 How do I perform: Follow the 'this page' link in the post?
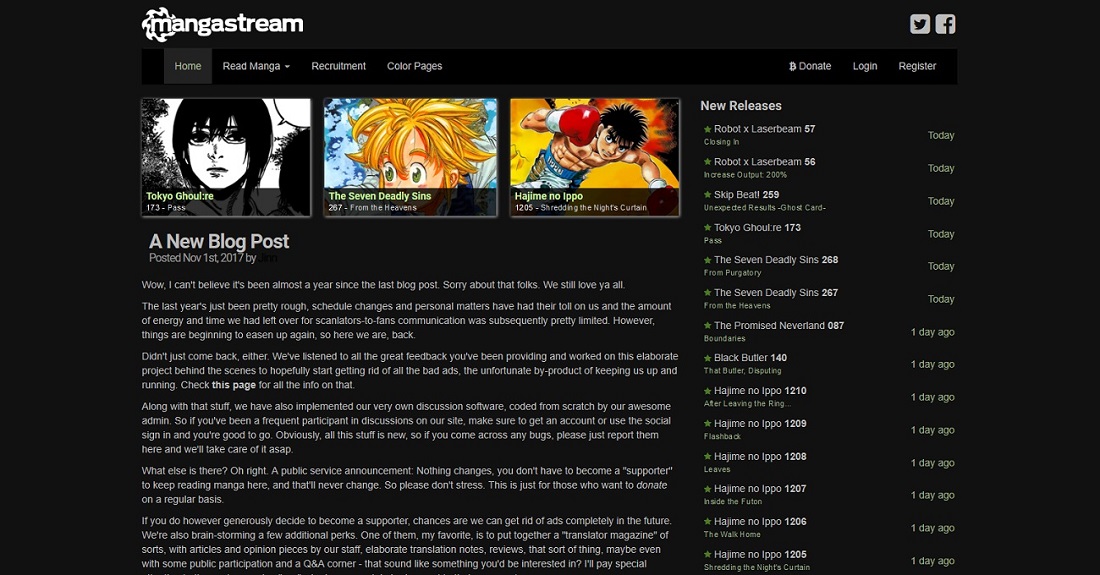pyautogui.click(x=234, y=385)
